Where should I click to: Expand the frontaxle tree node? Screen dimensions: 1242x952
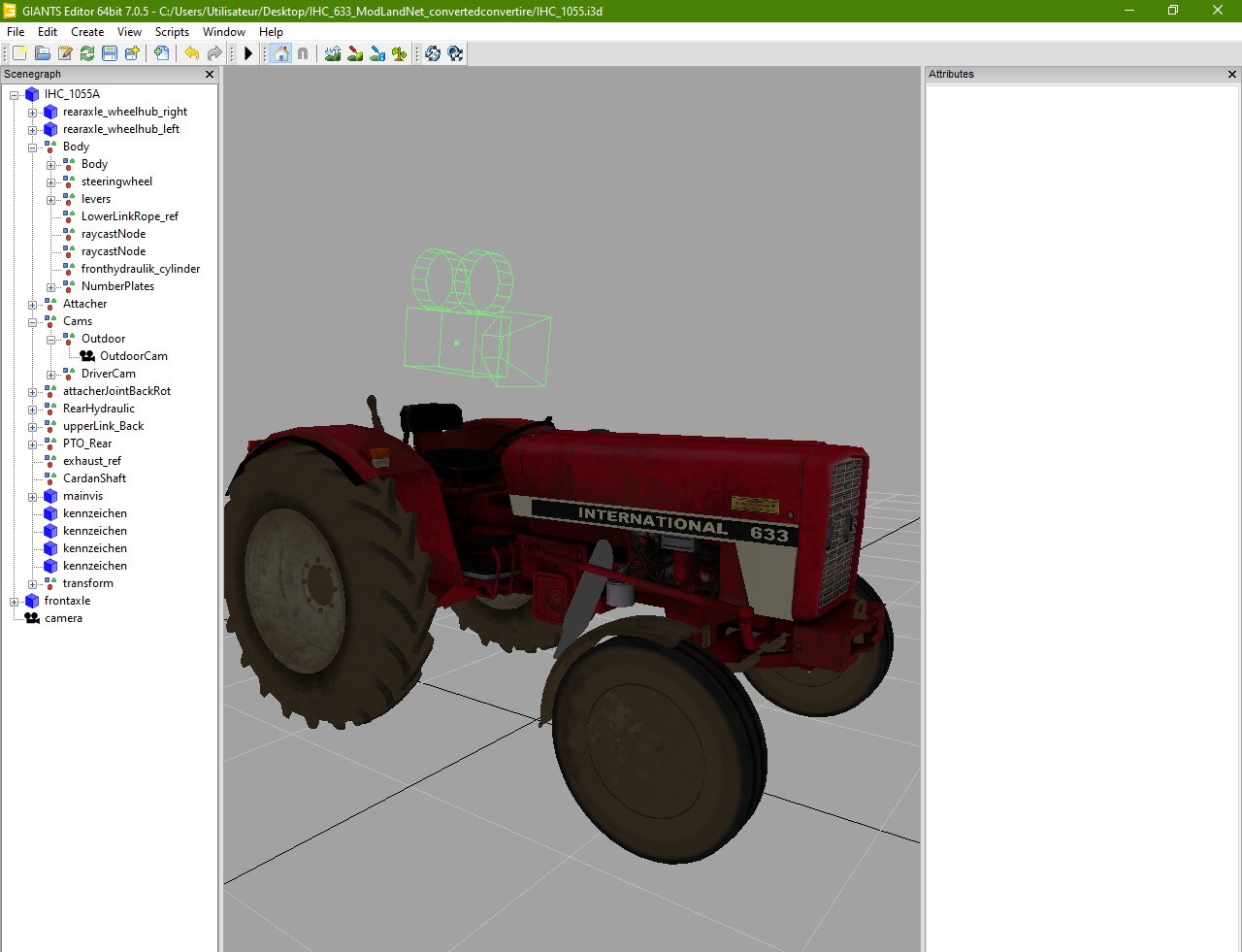[15, 602]
